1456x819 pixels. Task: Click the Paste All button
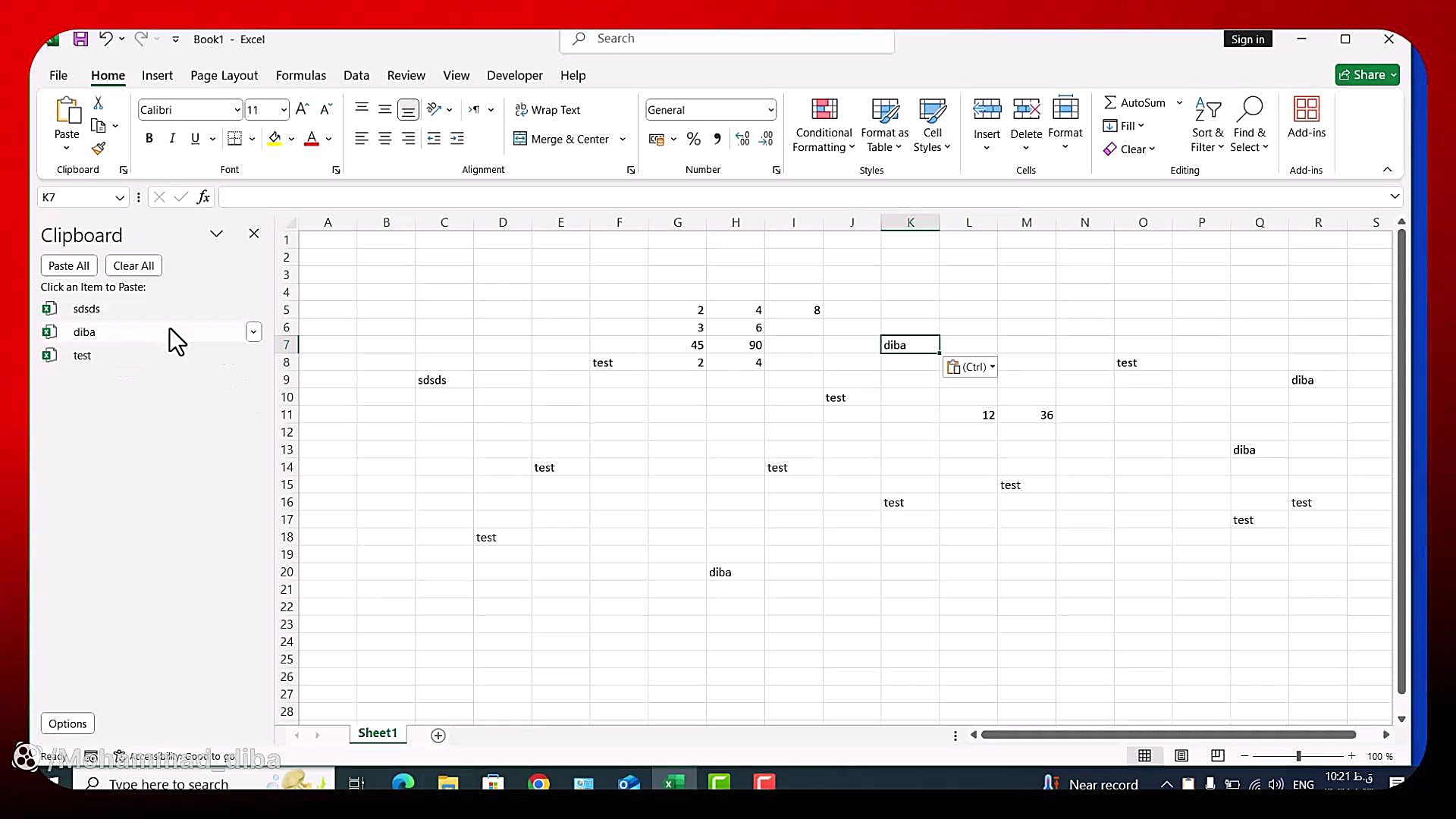(69, 265)
